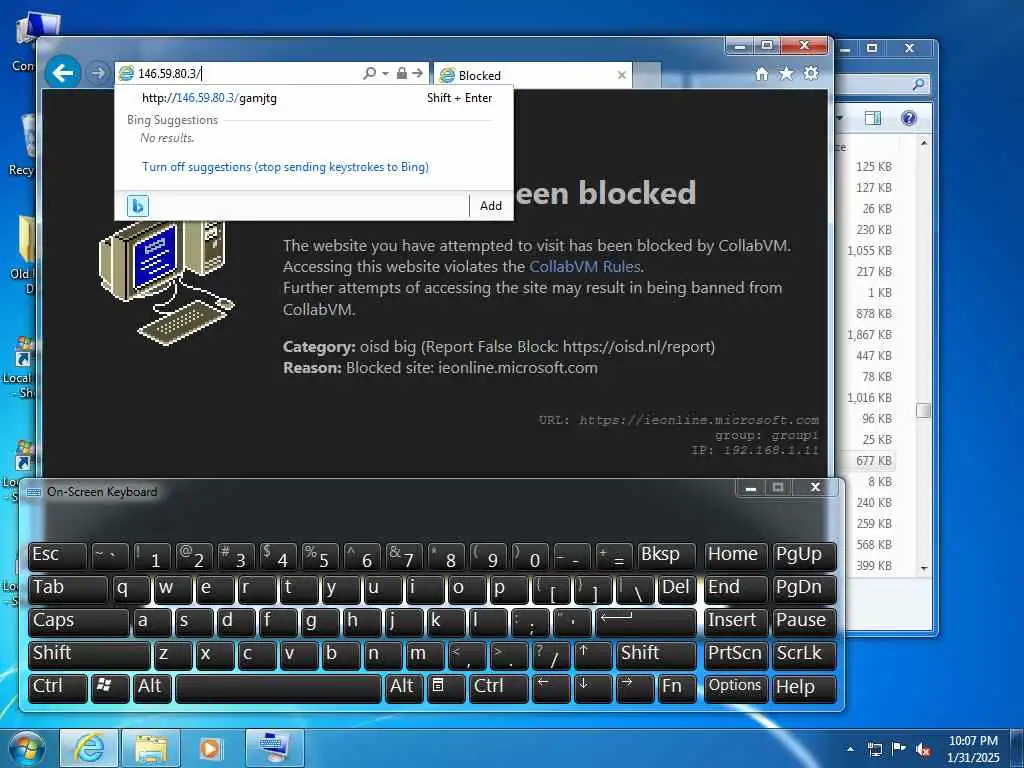The width and height of the screenshot is (1024, 768).
Task: Toggle the right Shift key on keyboard
Action: (656, 654)
